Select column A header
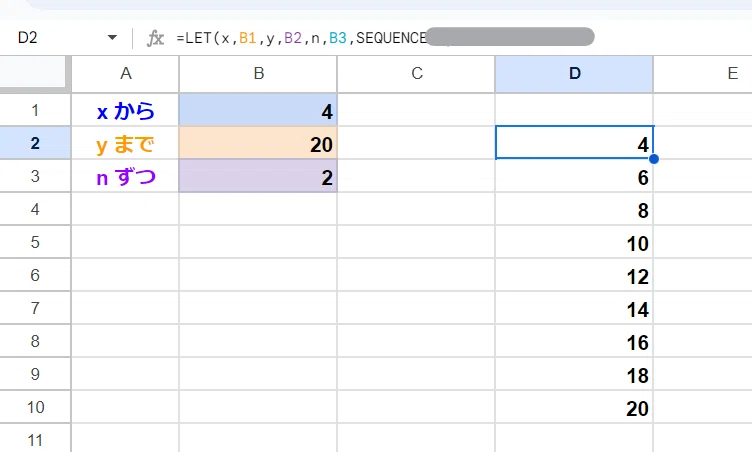Viewport: 752px width, 452px height. [x=126, y=73]
